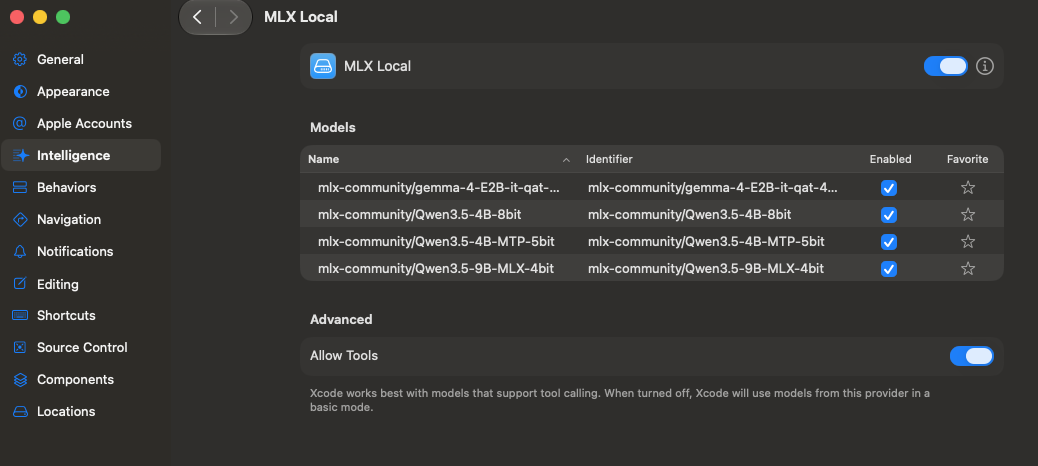Uncheck Enabled for Qwen3.5-9B-MLX-4bit model
Image resolution: width=1038 pixels, height=466 pixels.
[x=889, y=269]
